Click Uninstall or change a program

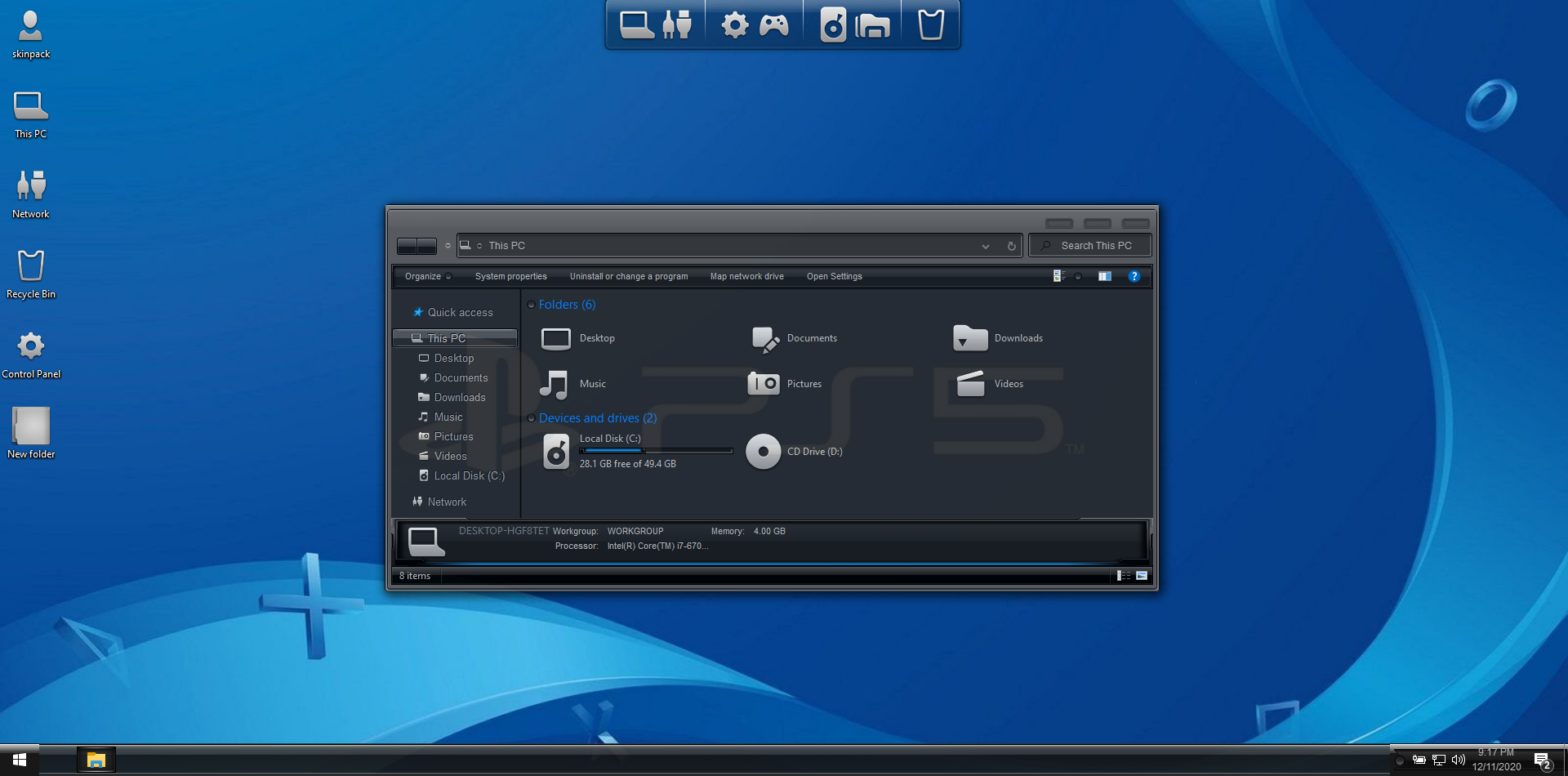click(x=628, y=276)
